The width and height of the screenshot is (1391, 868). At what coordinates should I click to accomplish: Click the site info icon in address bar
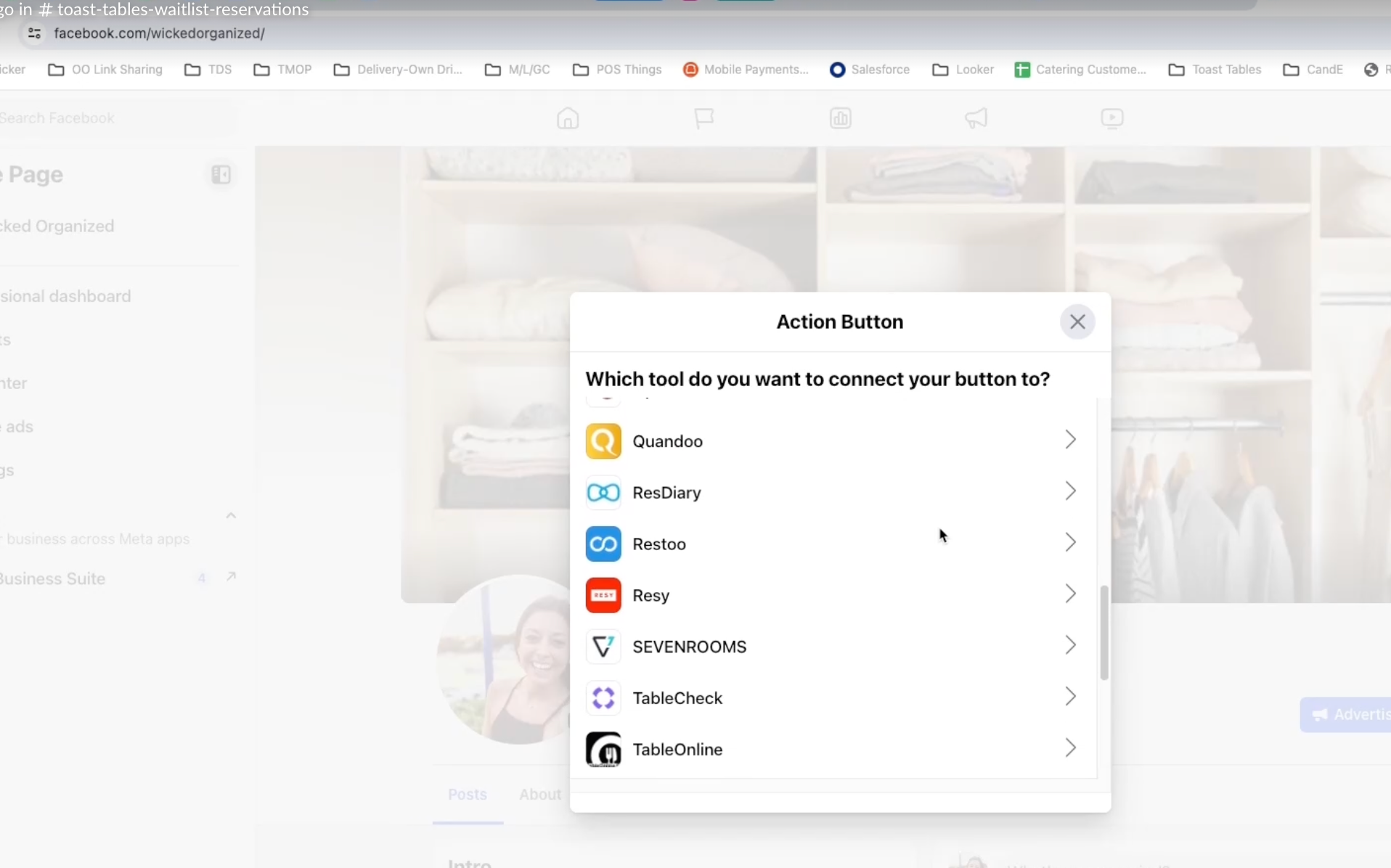(x=34, y=33)
